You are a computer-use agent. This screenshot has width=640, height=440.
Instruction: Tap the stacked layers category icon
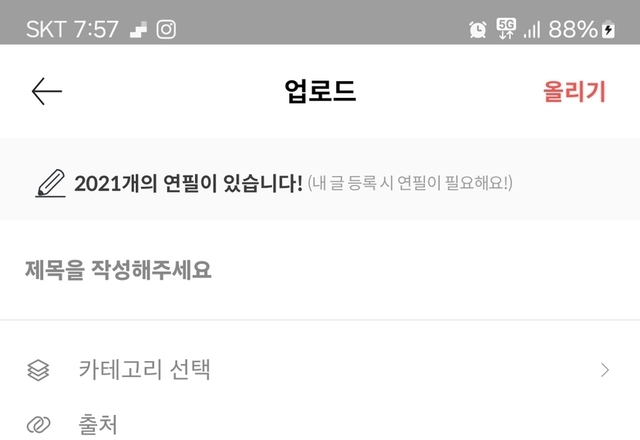[38, 370]
